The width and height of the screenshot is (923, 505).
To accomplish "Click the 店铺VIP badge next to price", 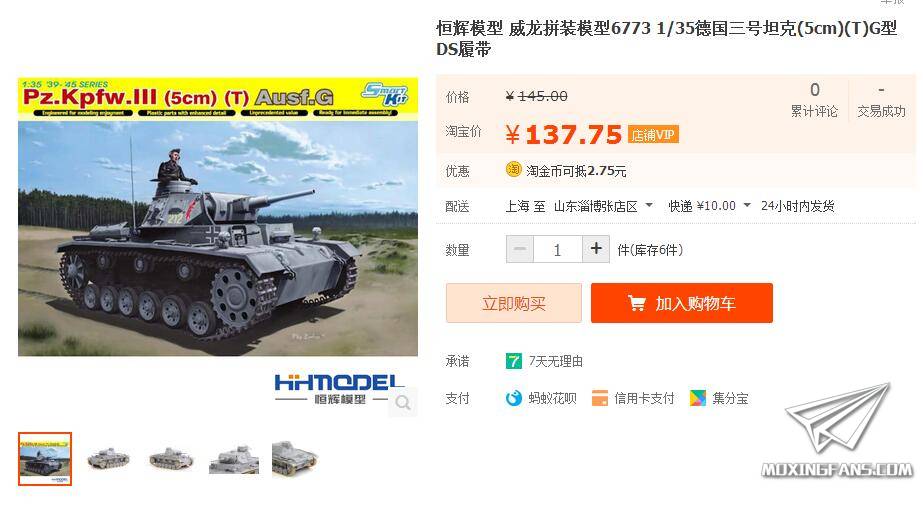I will click(653, 135).
